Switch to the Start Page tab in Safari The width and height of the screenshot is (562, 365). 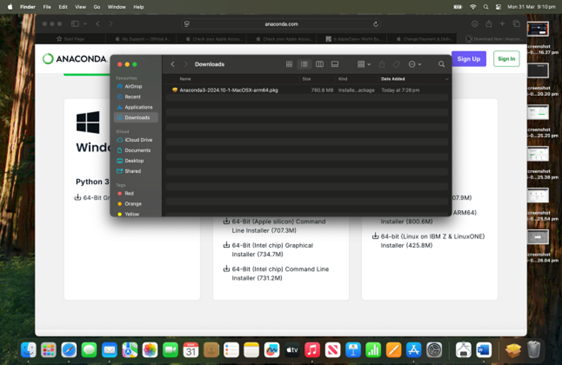click(71, 39)
